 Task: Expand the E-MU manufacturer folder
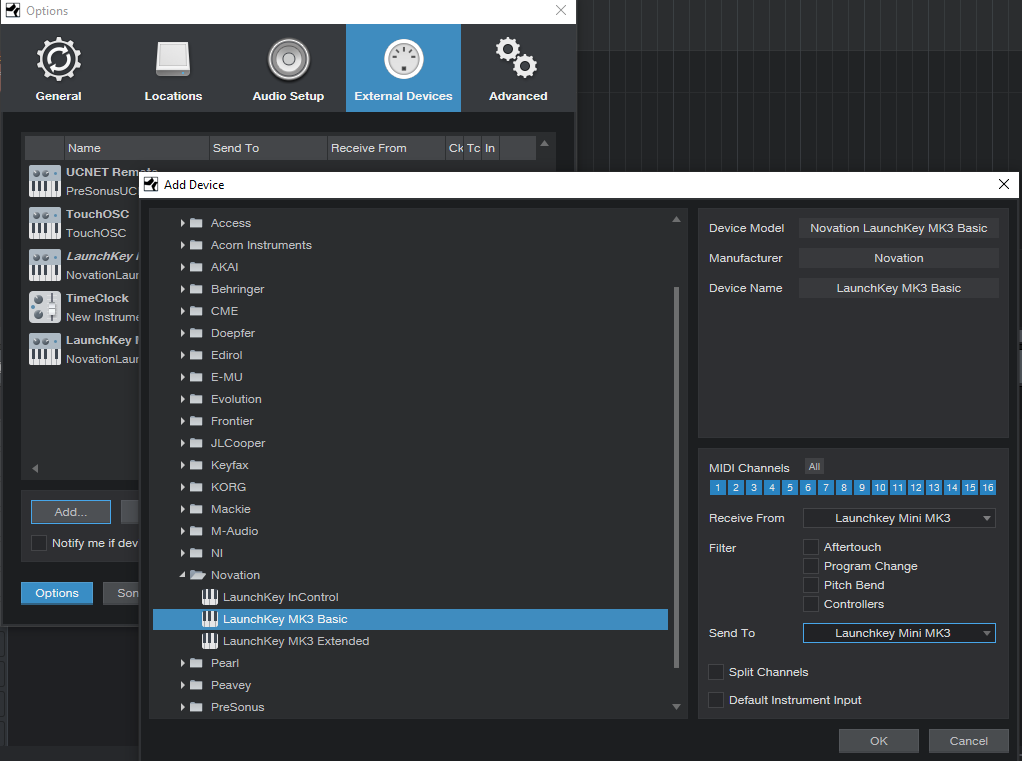tap(182, 377)
